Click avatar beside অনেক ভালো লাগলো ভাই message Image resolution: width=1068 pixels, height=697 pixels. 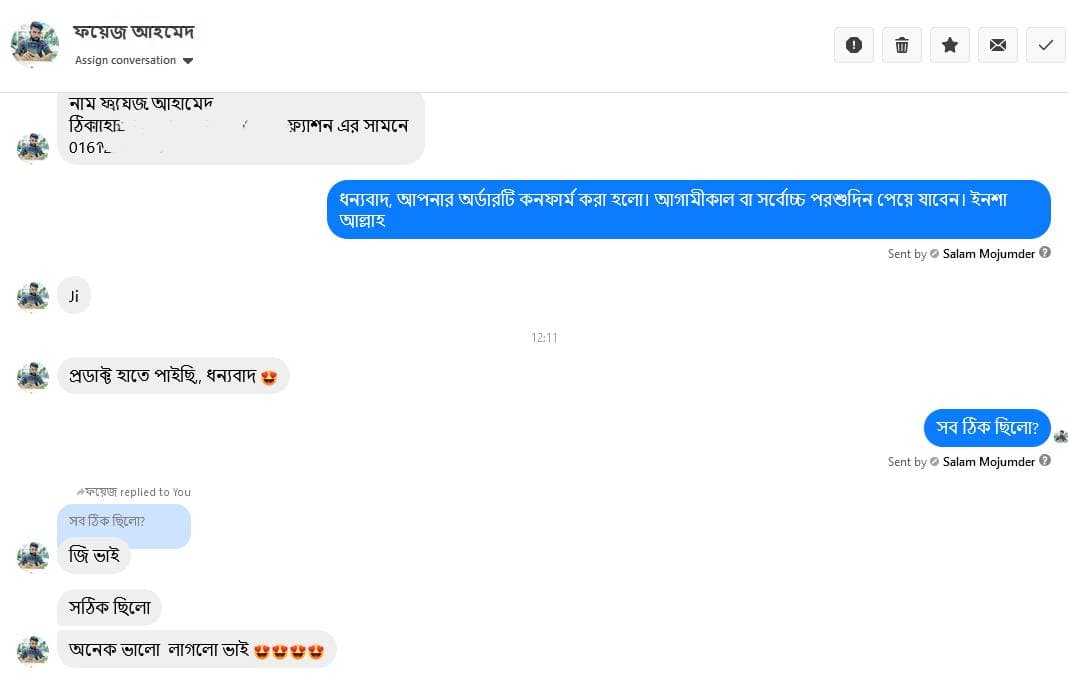(33, 650)
